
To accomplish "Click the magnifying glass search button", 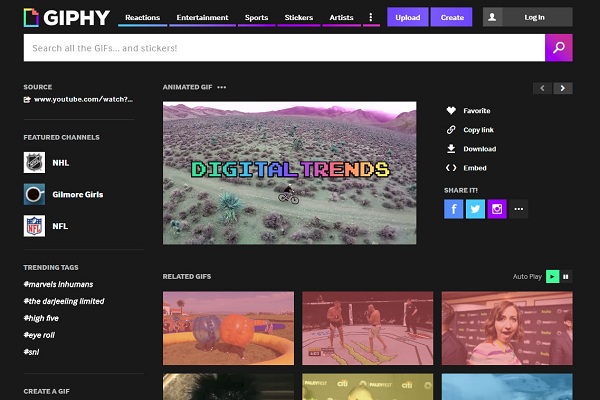I will point(559,48).
